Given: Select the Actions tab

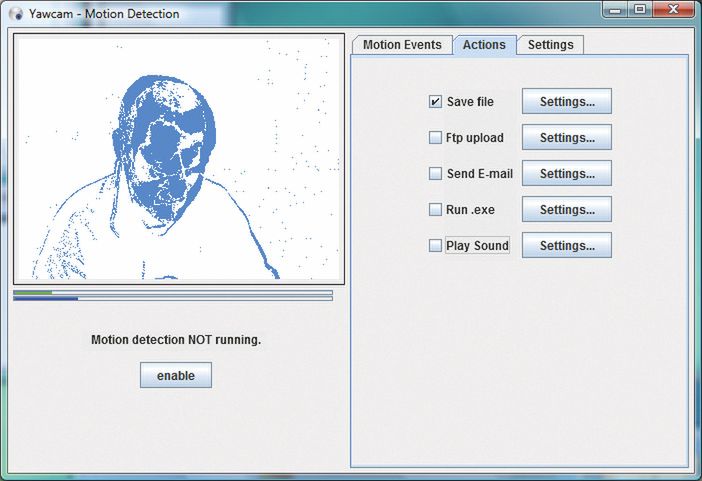Looking at the screenshot, I should 484,45.
